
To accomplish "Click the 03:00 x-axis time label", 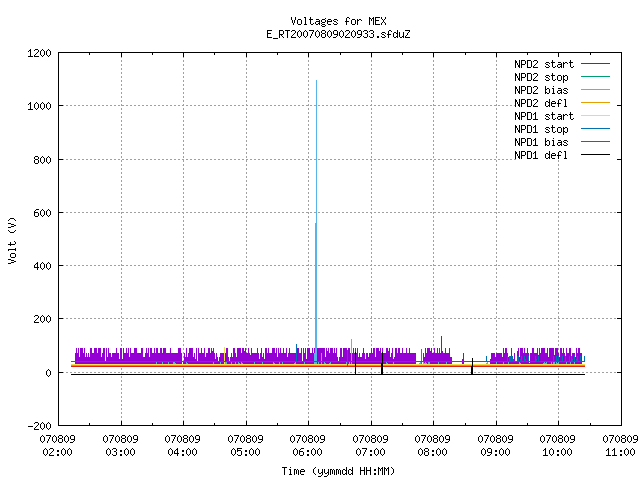I will pyautogui.click(x=120, y=453).
